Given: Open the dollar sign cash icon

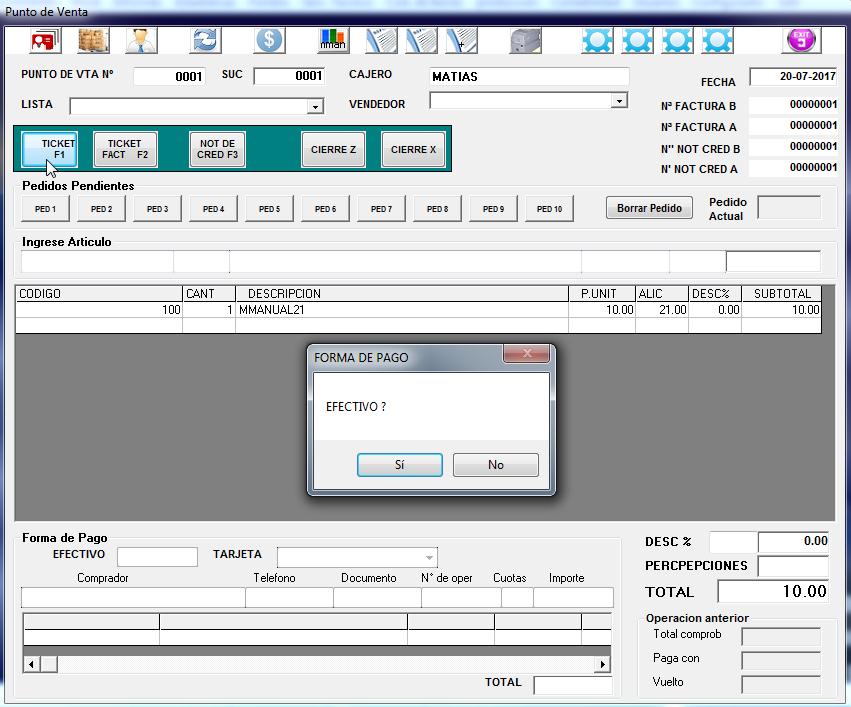Looking at the screenshot, I should tap(269, 41).
